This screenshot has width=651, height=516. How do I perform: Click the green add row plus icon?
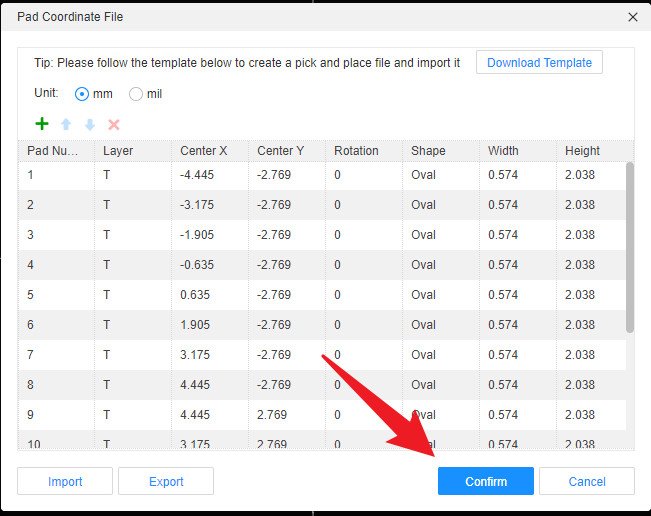pyautogui.click(x=42, y=124)
